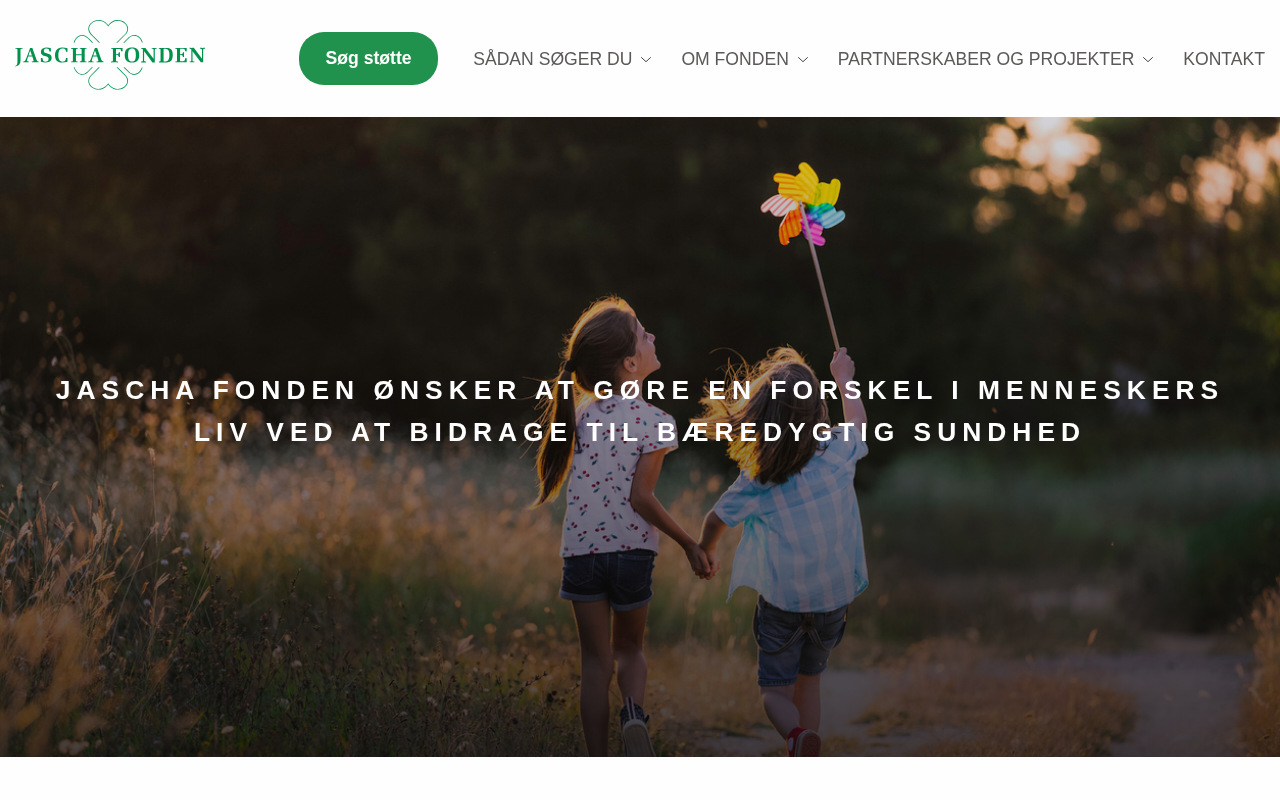
Task: Open PARTNERSKABER OG PROJEKTER menu item
Action: coord(986,59)
